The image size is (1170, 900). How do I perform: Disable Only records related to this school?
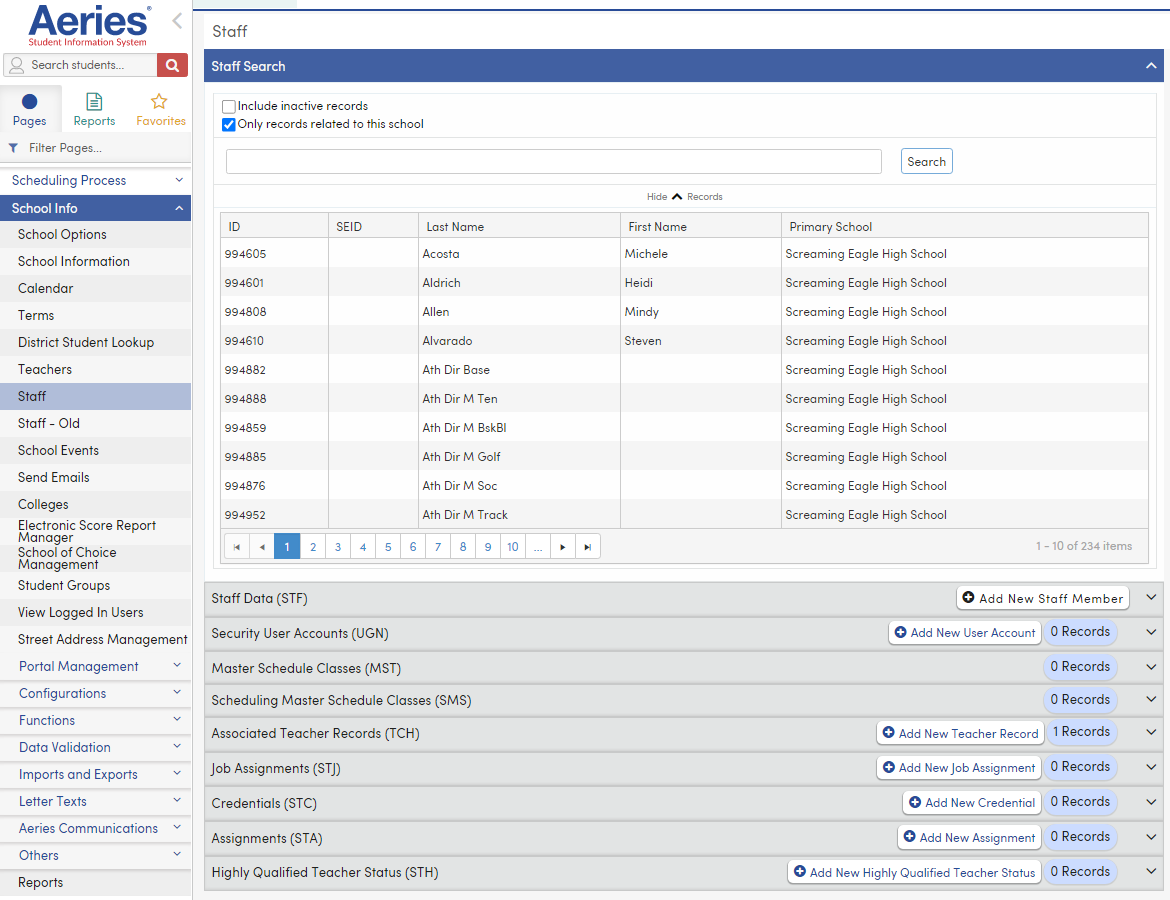pos(228,124)
